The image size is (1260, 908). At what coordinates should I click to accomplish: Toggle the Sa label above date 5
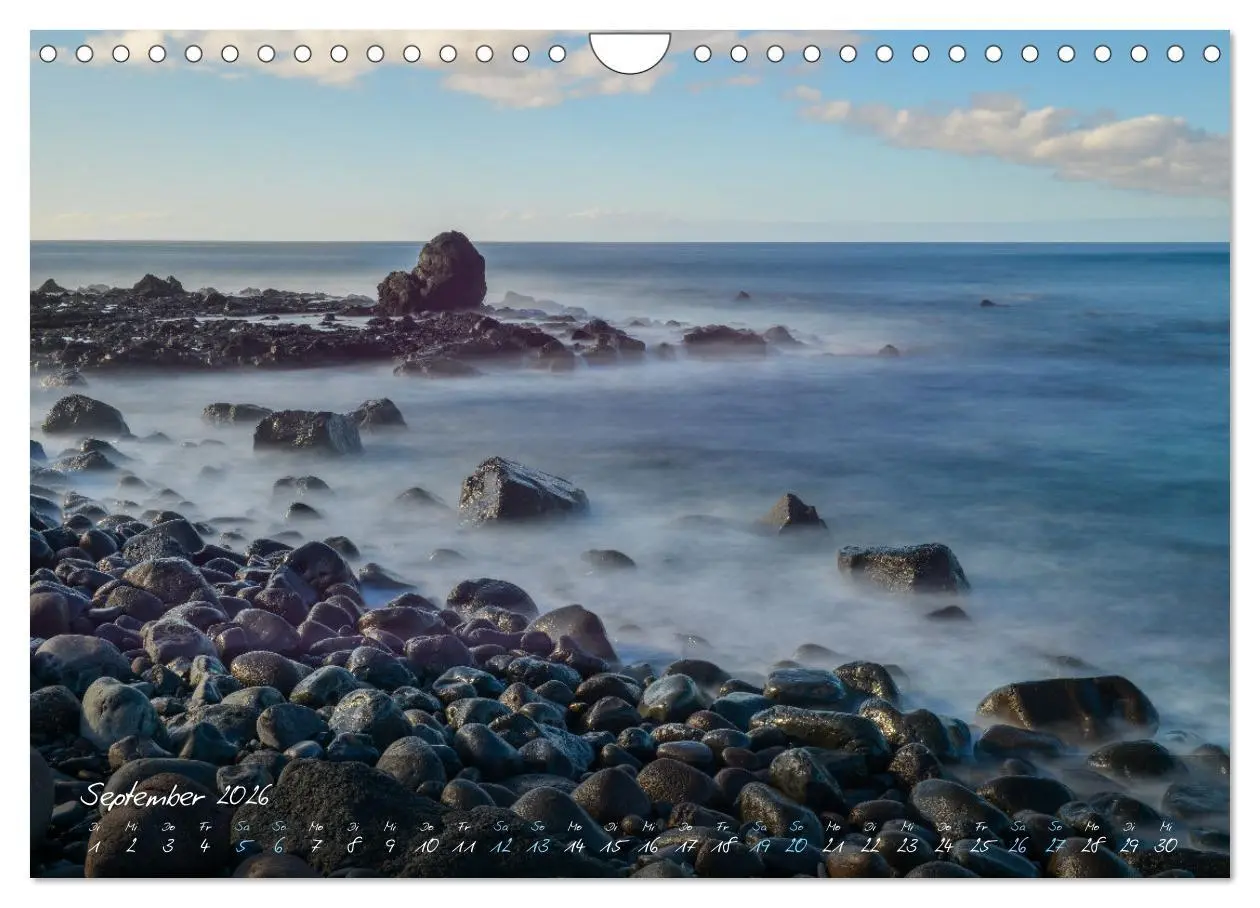[x=242, y=828]
